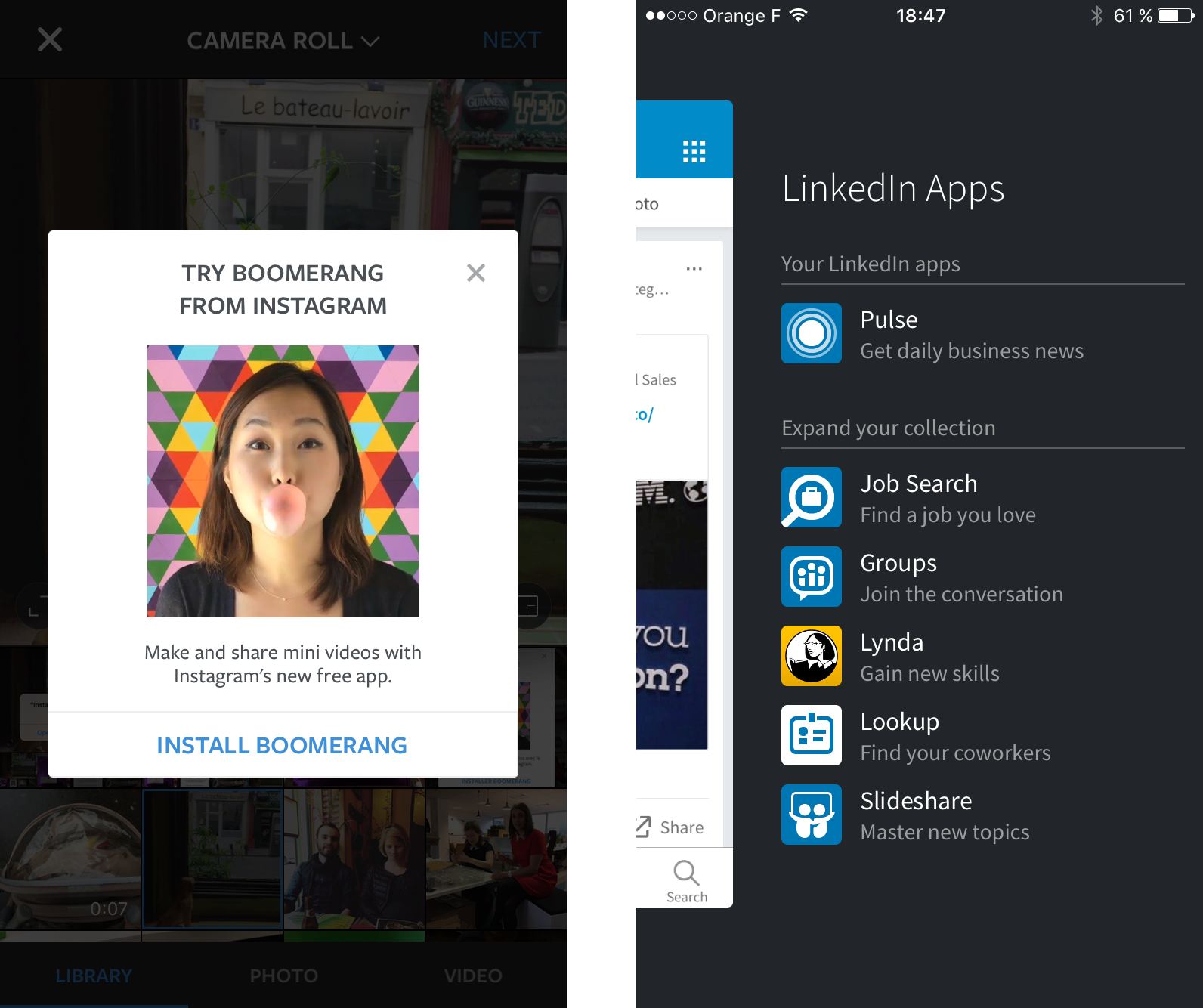Open the Pulse app icon
The height and width of the screenshot is (1008, 1203).
[x=812, y=333]
